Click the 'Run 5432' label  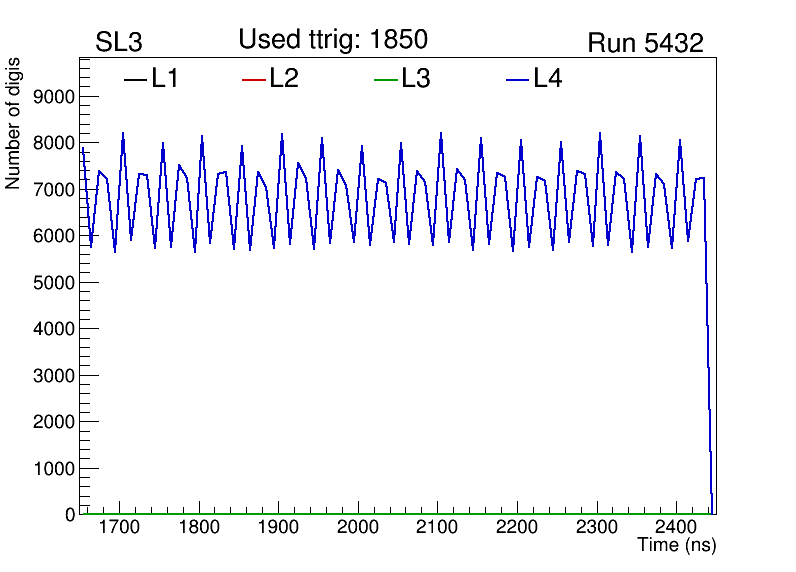coord(645,43)
